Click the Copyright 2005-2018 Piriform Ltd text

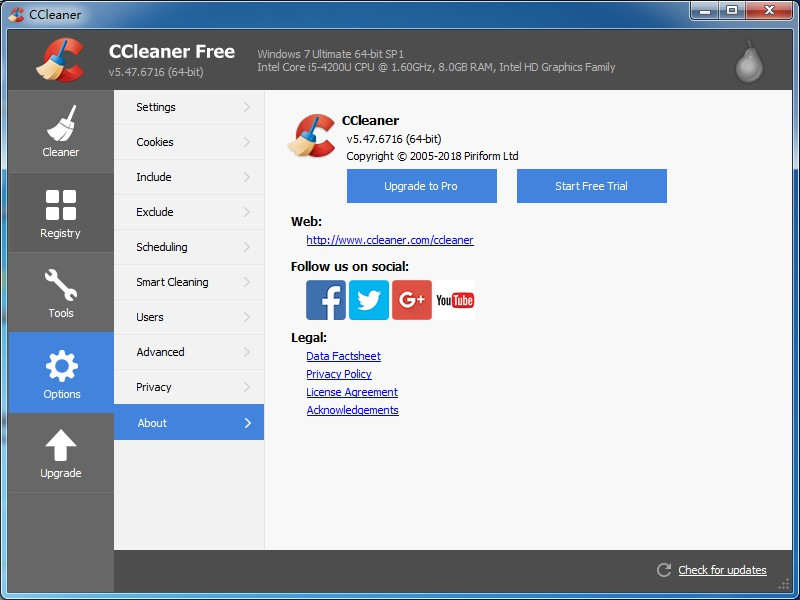point(432,156)
